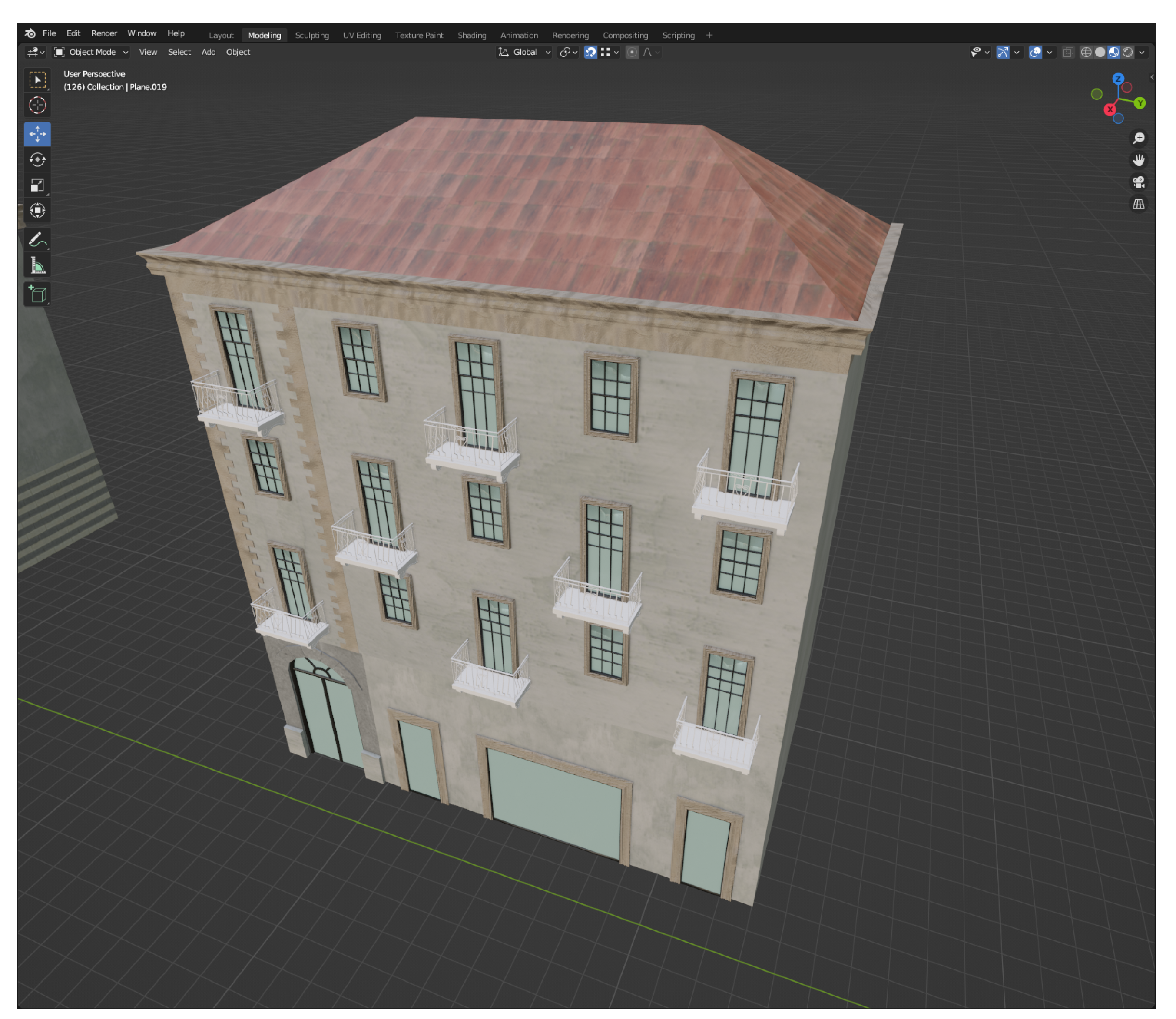Select the Scale tool
Viewport: 1176px width, 1019px height.
(x=37, y=185)
